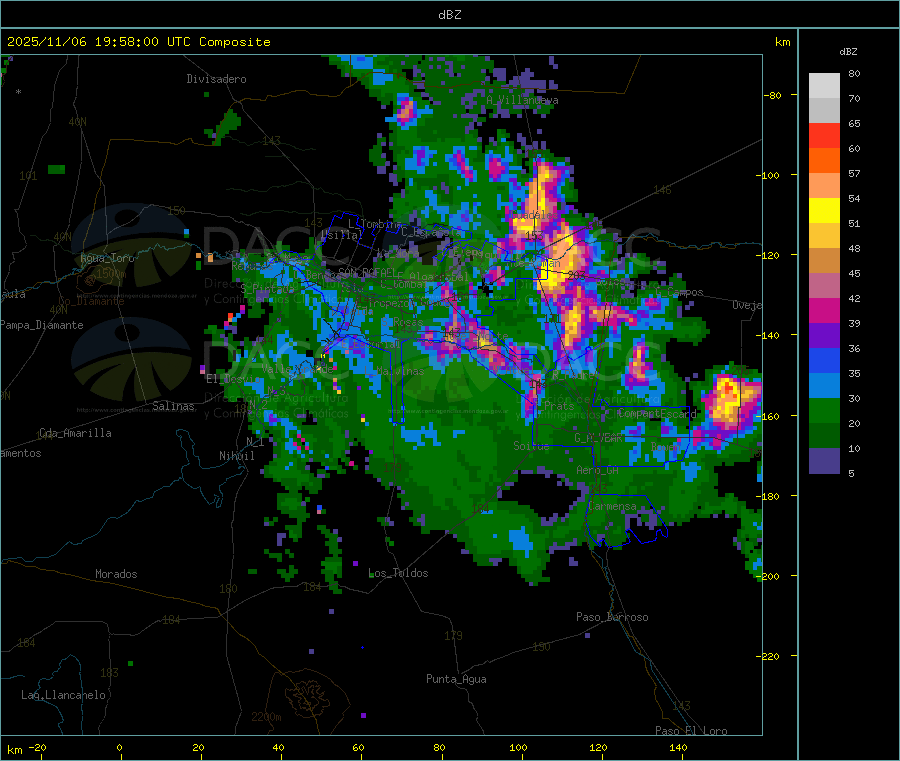Click the 'Los_Toldos' map label
The height and width of the screenshot is (761, 900).
coord(398,573)
